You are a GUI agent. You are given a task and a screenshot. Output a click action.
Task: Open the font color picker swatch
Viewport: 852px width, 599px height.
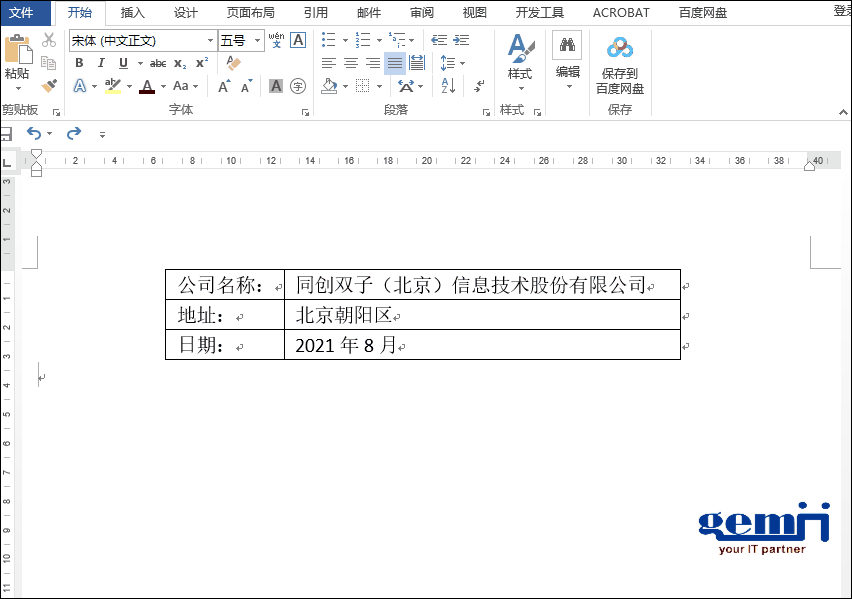147,85
